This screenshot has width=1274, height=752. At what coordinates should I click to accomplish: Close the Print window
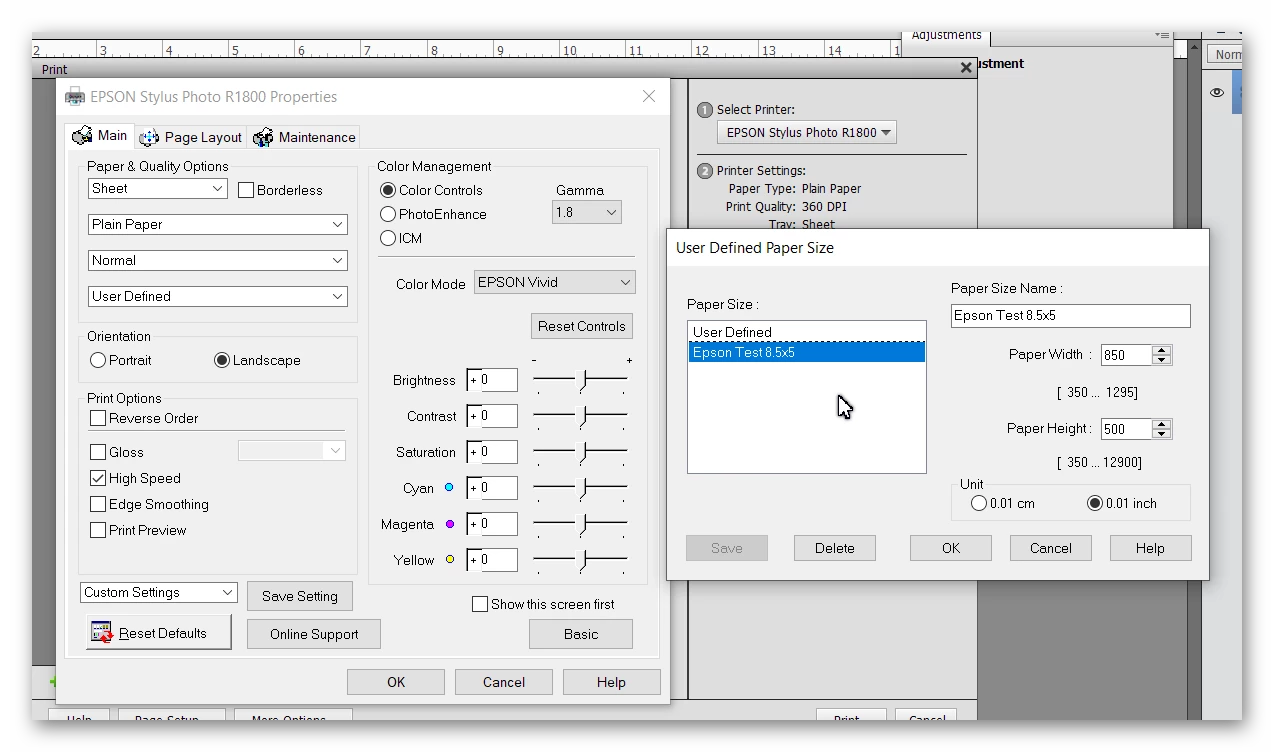click(x=966, y=68)
